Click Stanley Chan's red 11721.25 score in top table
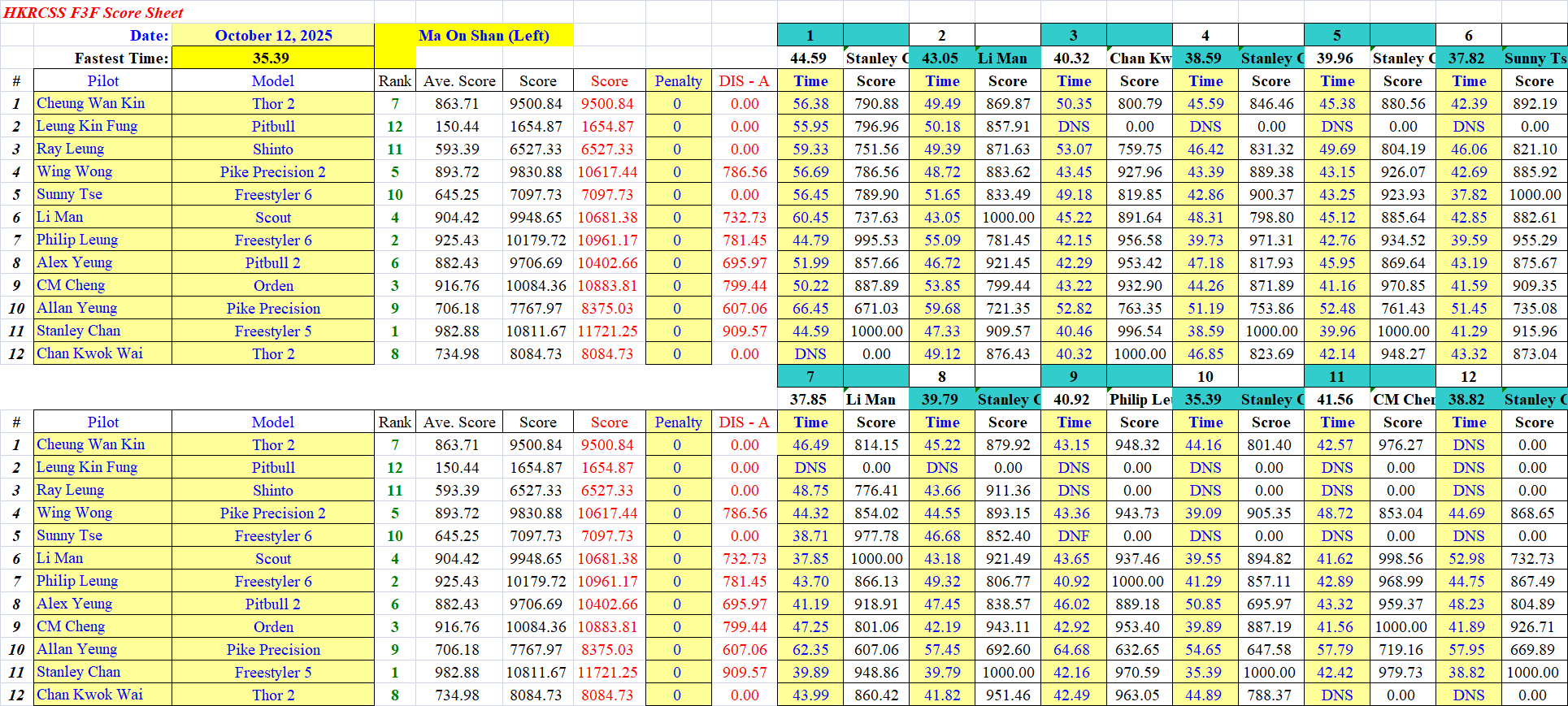This screenshot has height=706, width=1568. coord(607,331)
